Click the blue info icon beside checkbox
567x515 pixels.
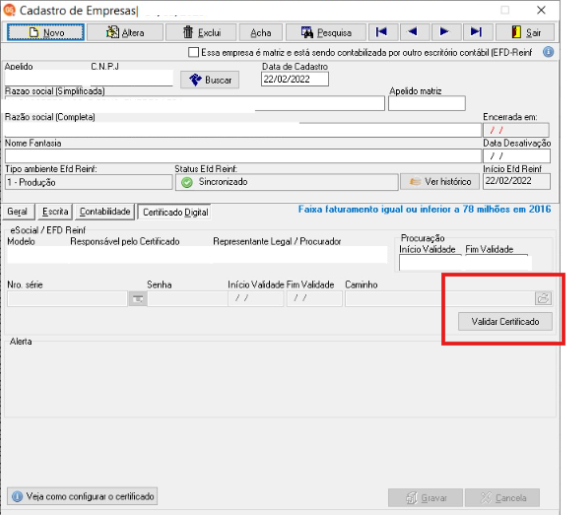pos(548,52)
